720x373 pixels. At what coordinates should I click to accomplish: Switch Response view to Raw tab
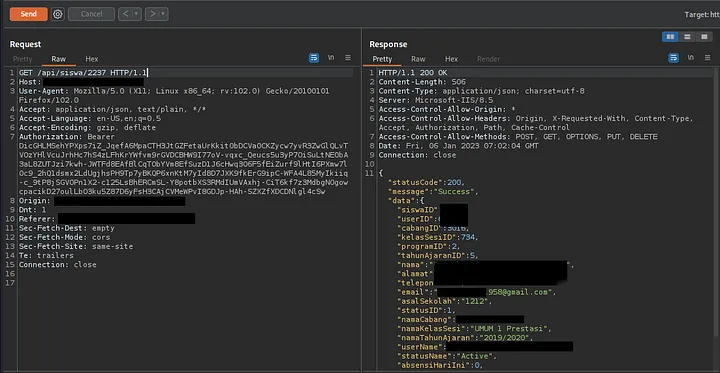418,59
